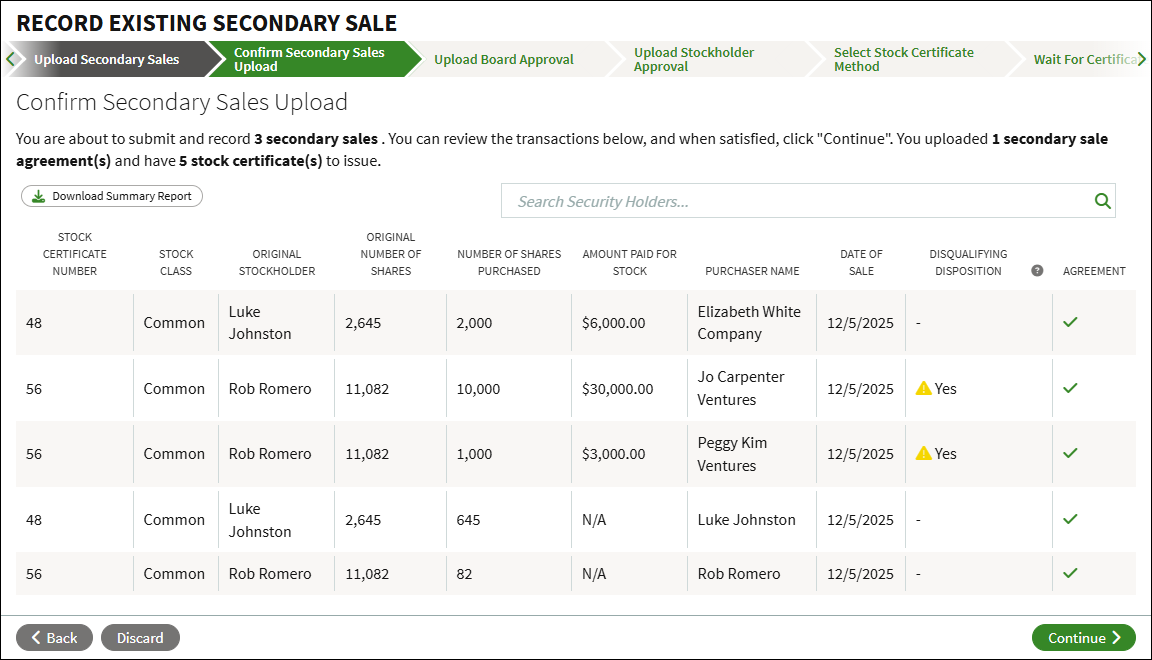Focus the Search Security Holders field
The height and width of the screenshot is (660, 1152).
tap(797, 201)
